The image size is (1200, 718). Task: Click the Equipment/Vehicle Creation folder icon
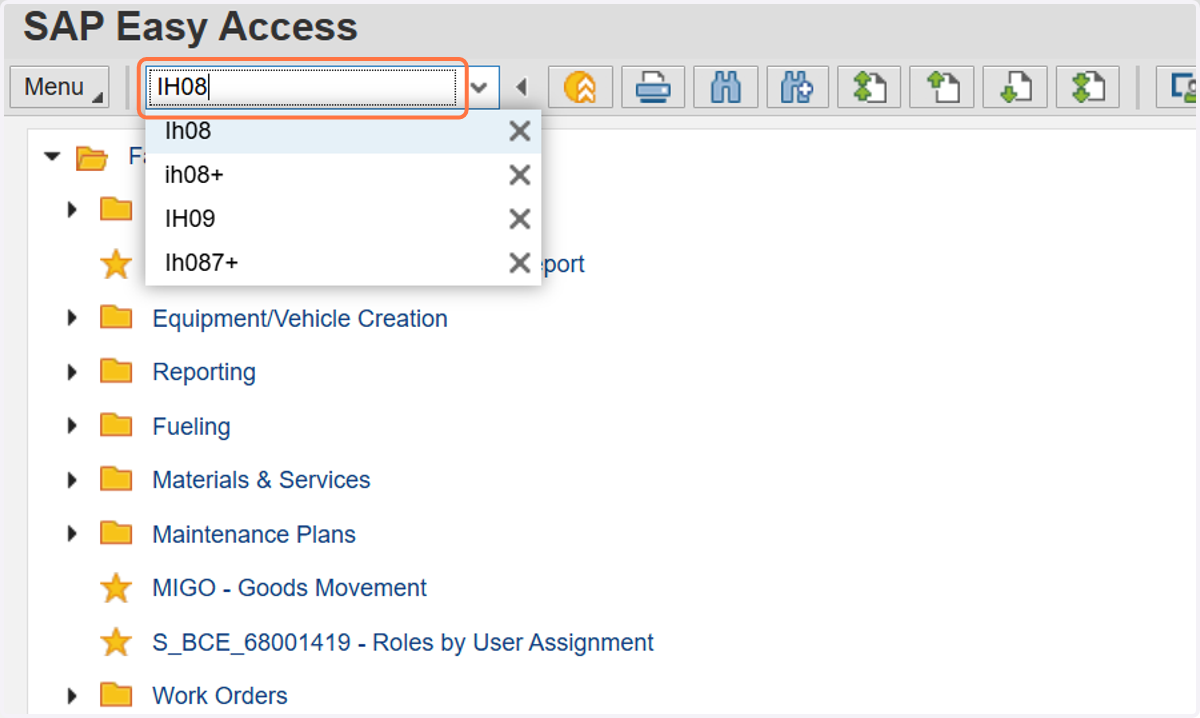116,317
